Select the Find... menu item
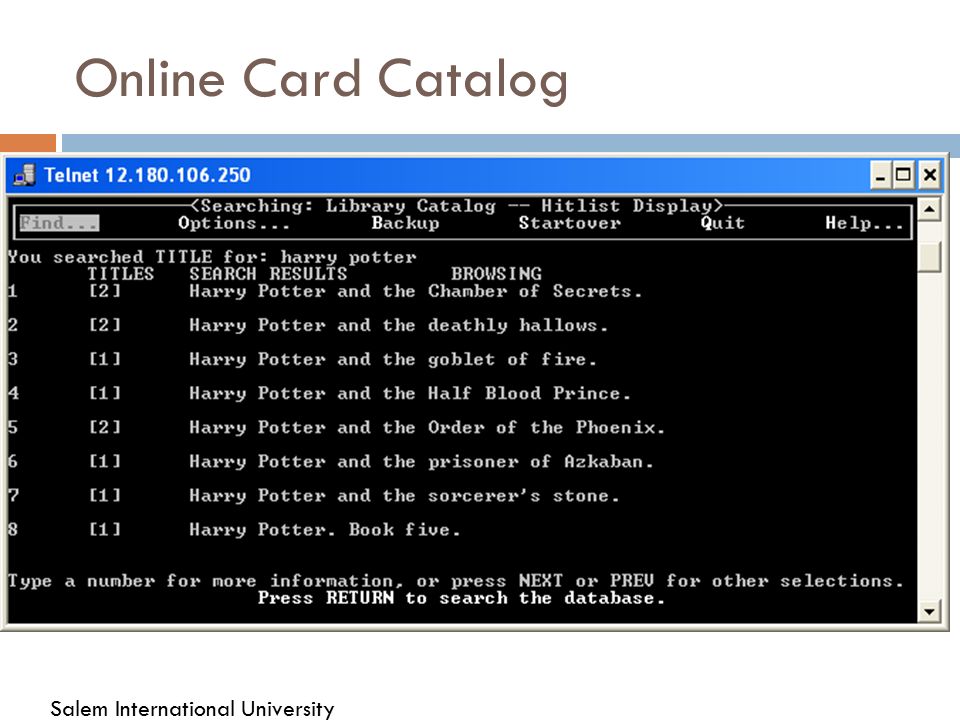The height and width of the screenshot is (720, 960). (59, 223)
